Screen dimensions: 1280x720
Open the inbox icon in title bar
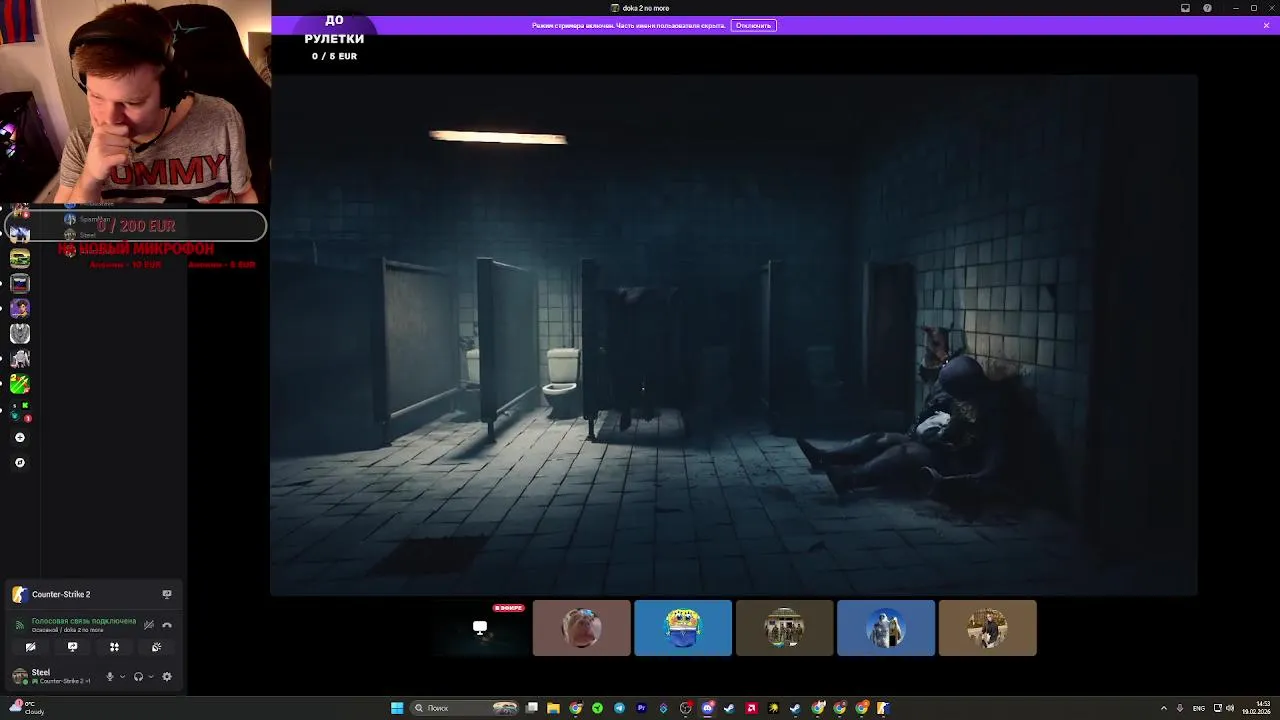tap(1185, 8)
